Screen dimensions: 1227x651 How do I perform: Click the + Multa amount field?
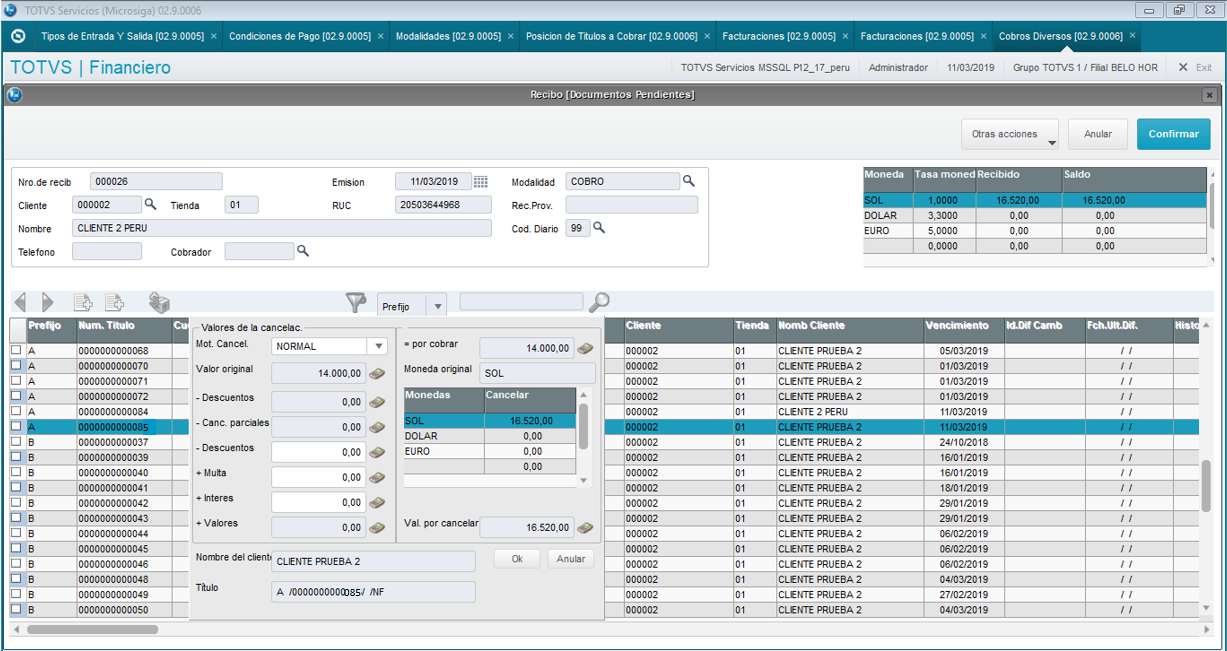point(318,477)
